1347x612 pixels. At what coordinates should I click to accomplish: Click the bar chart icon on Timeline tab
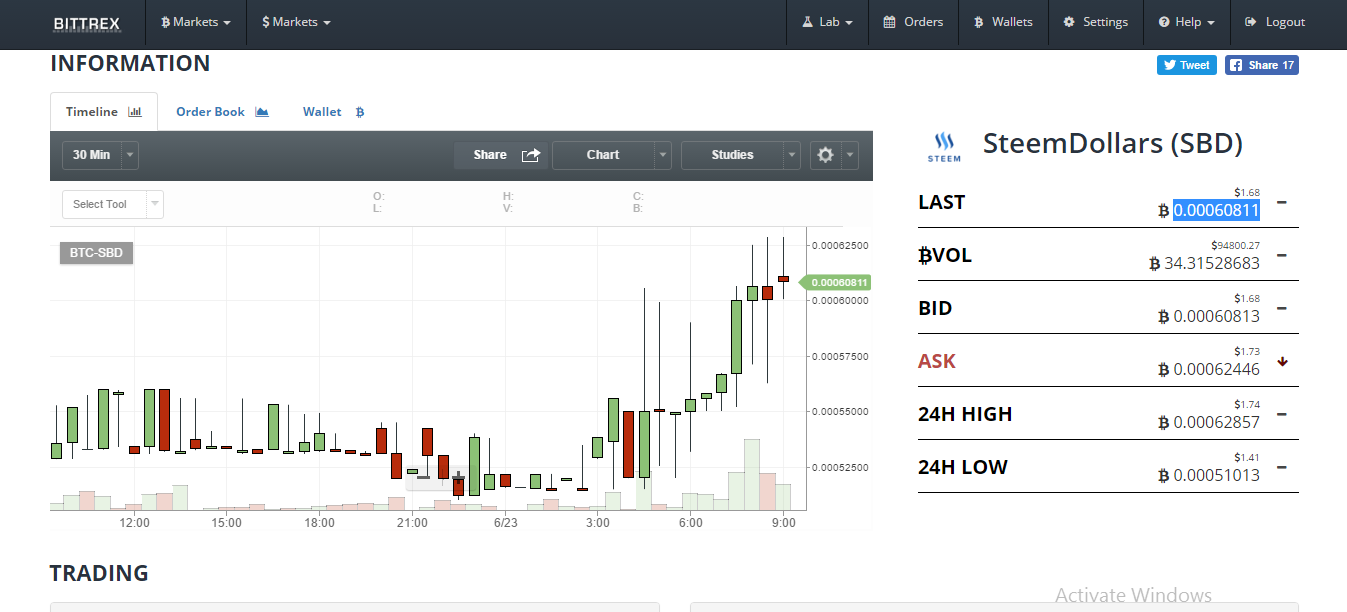click(135, 112)
